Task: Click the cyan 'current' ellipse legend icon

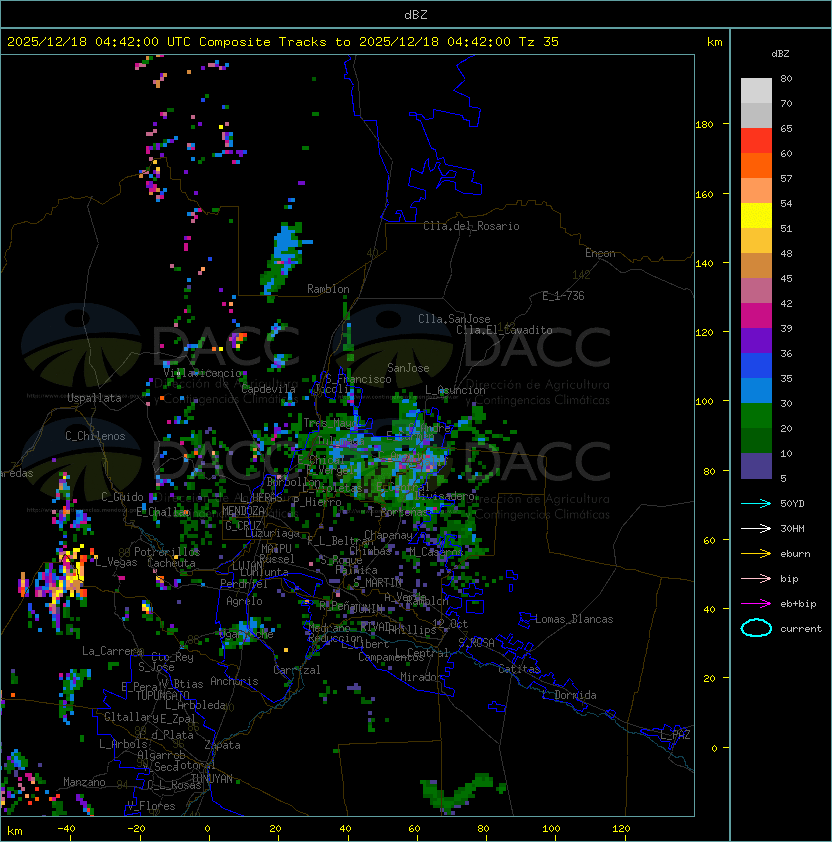Action: point(756,628)
